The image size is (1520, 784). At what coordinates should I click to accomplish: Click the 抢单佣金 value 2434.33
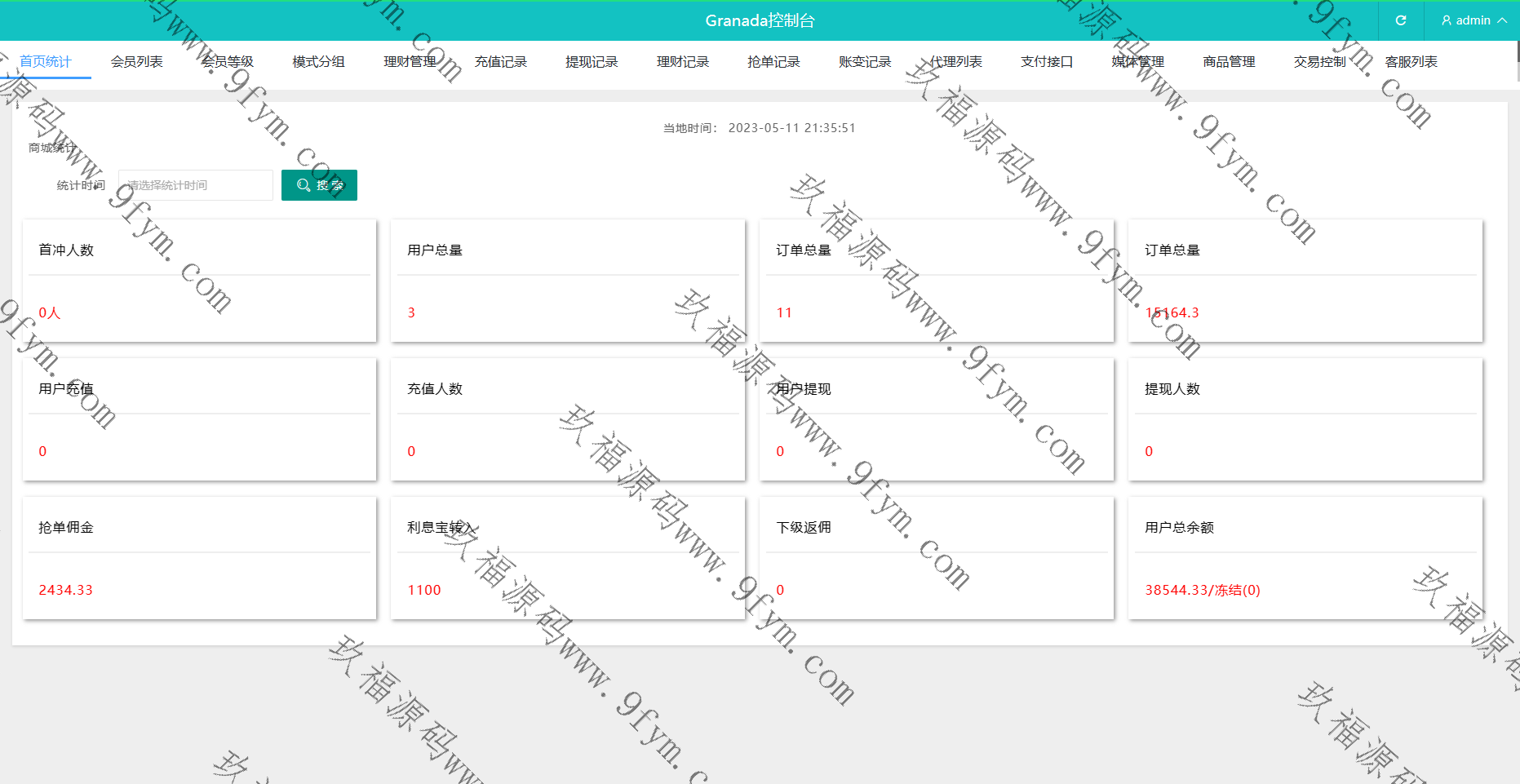pos(66,590)
